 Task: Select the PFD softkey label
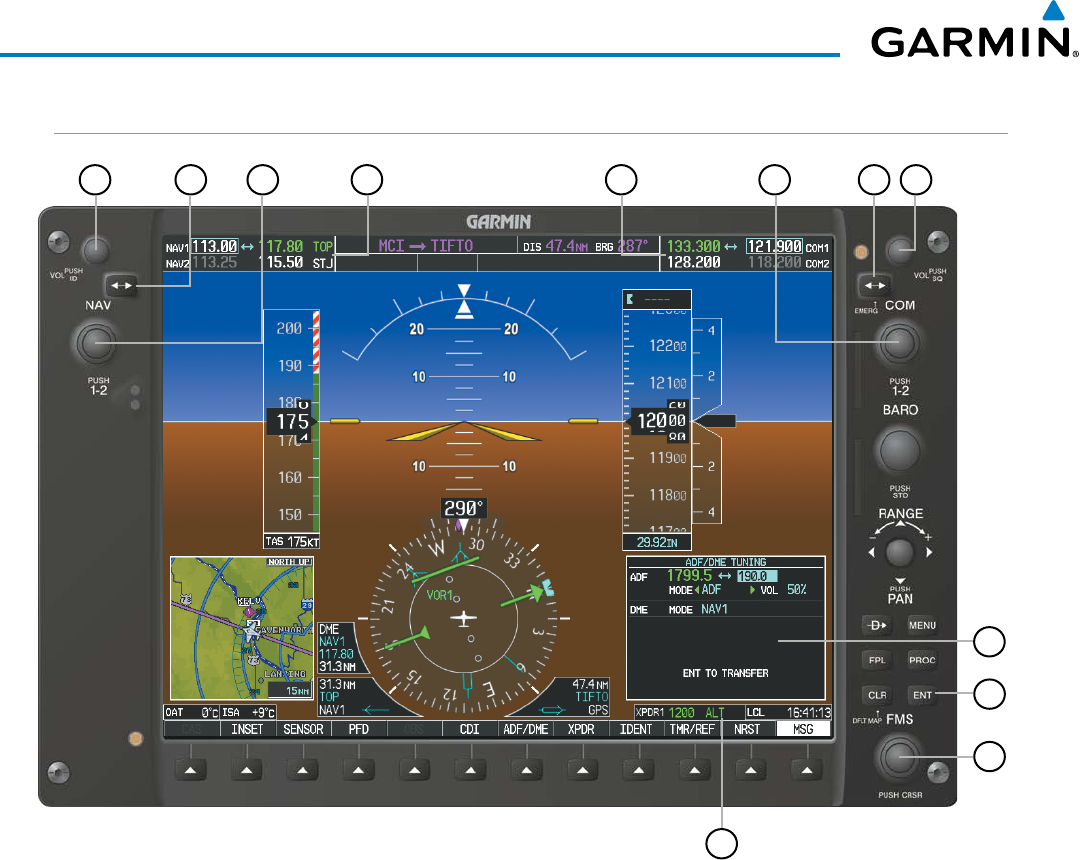[358, 729]
